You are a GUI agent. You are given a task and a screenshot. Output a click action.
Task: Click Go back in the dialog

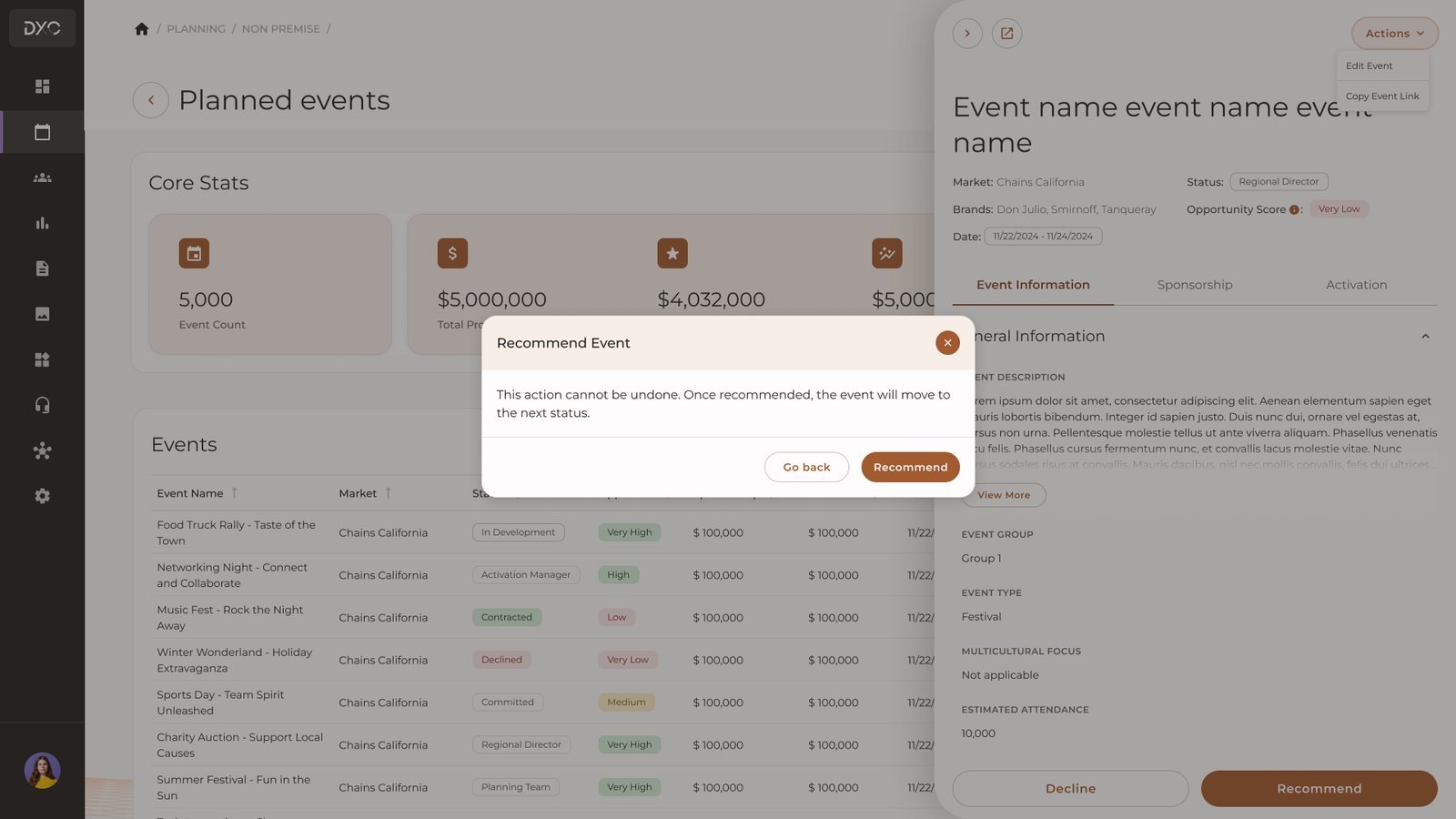pyautogui.click(x=806, y=467)
